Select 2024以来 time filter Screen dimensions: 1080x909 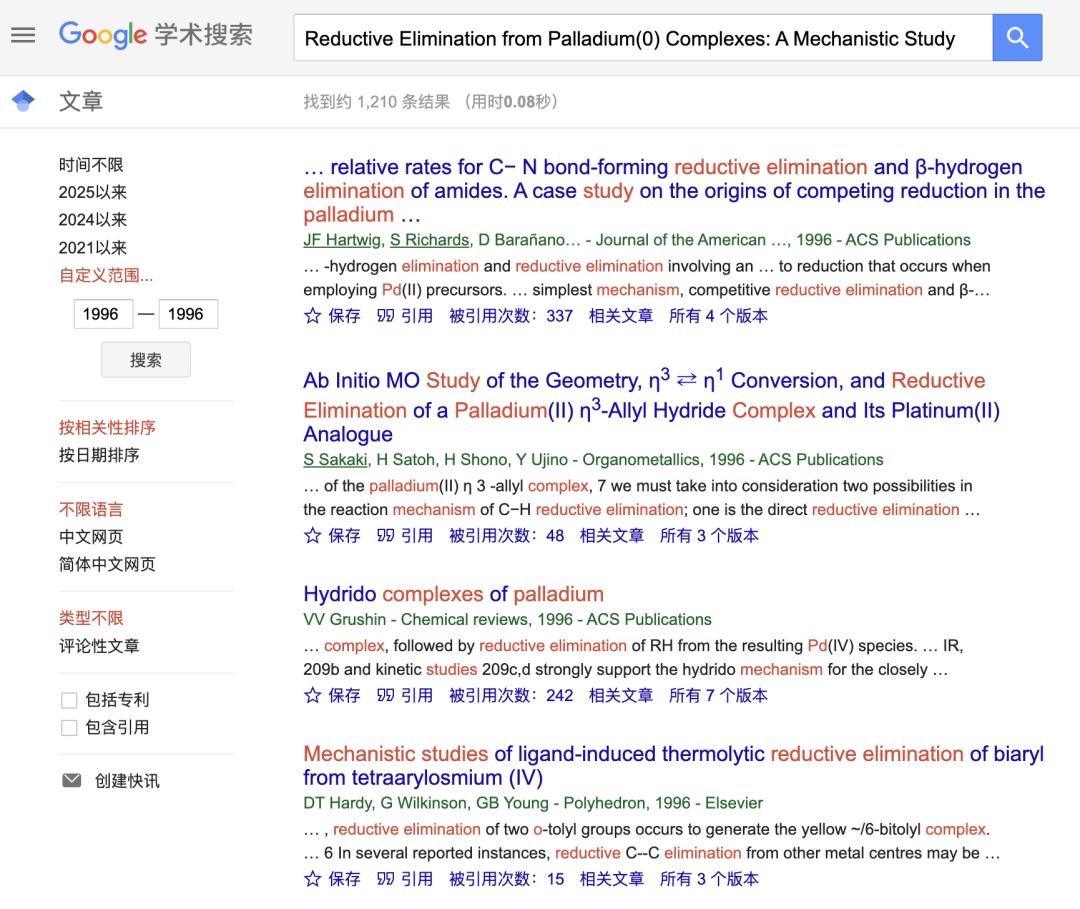[93, 220]
